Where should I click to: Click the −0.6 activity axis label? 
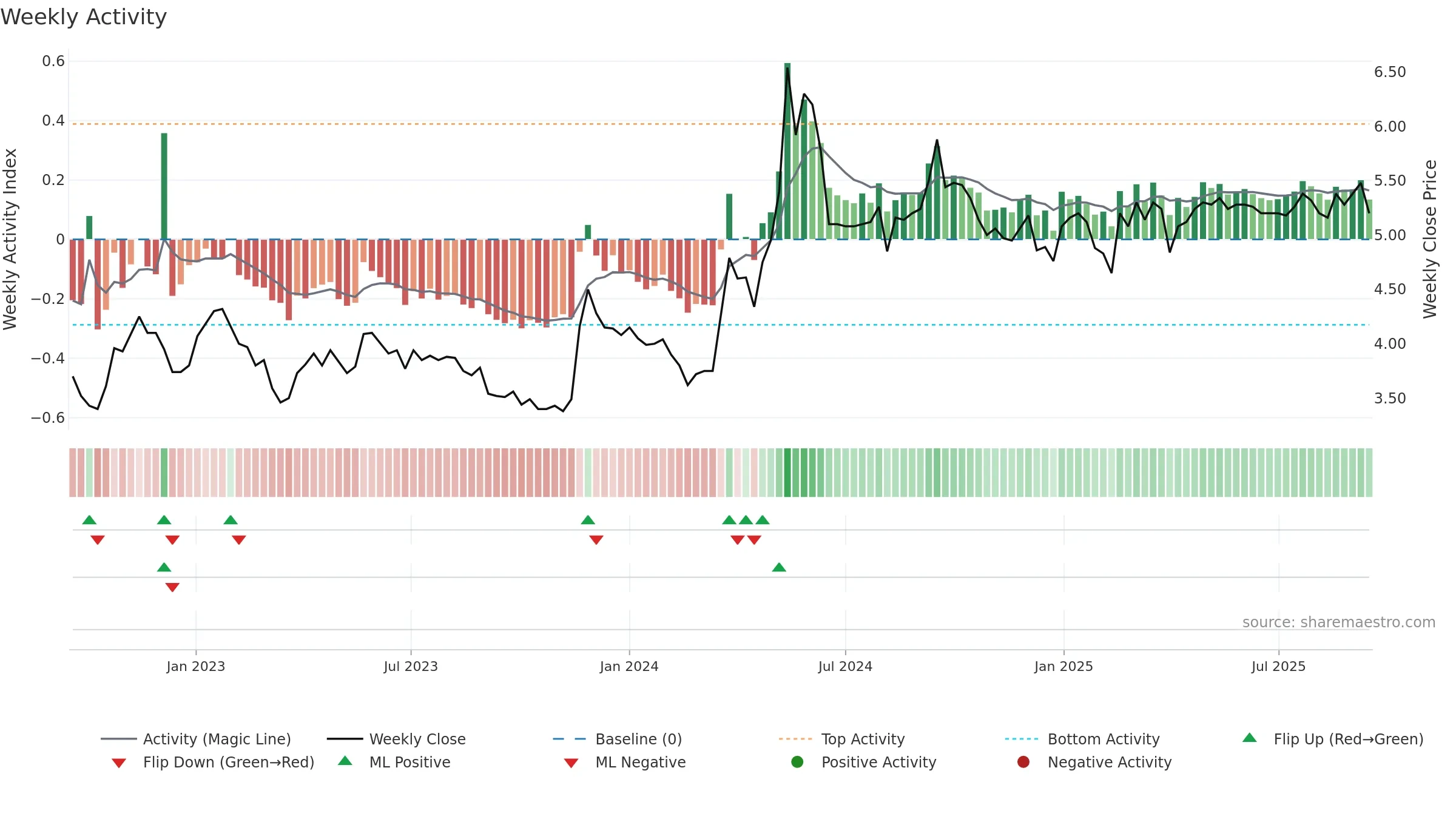click(48, 418)
